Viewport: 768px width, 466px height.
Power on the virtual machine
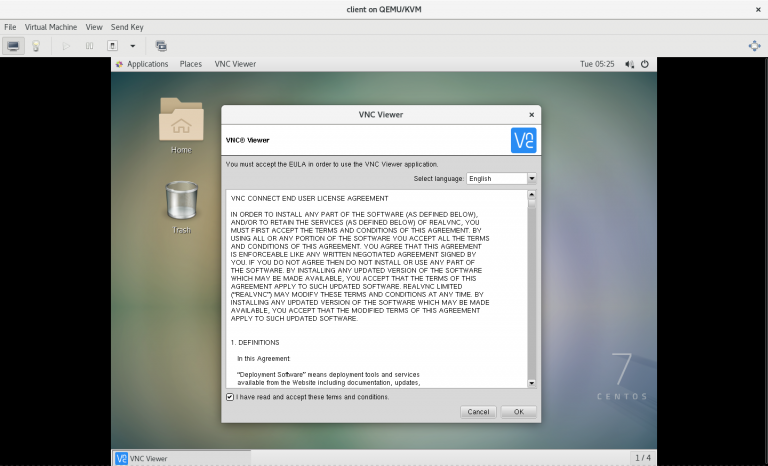[66, 46]
